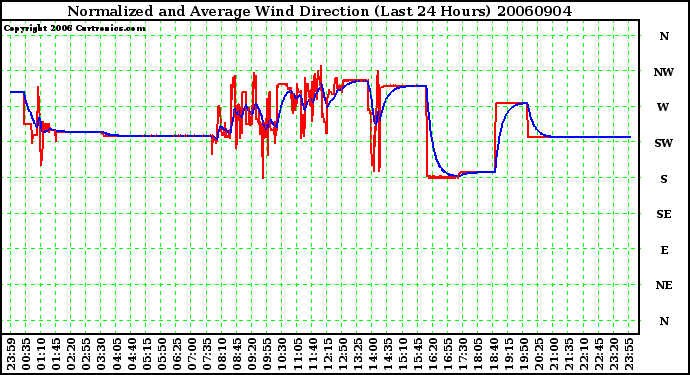Viewport: 690px width, 375px height.
Task: Click the 18:40 time axis label
Action: (x=494, y=354)
